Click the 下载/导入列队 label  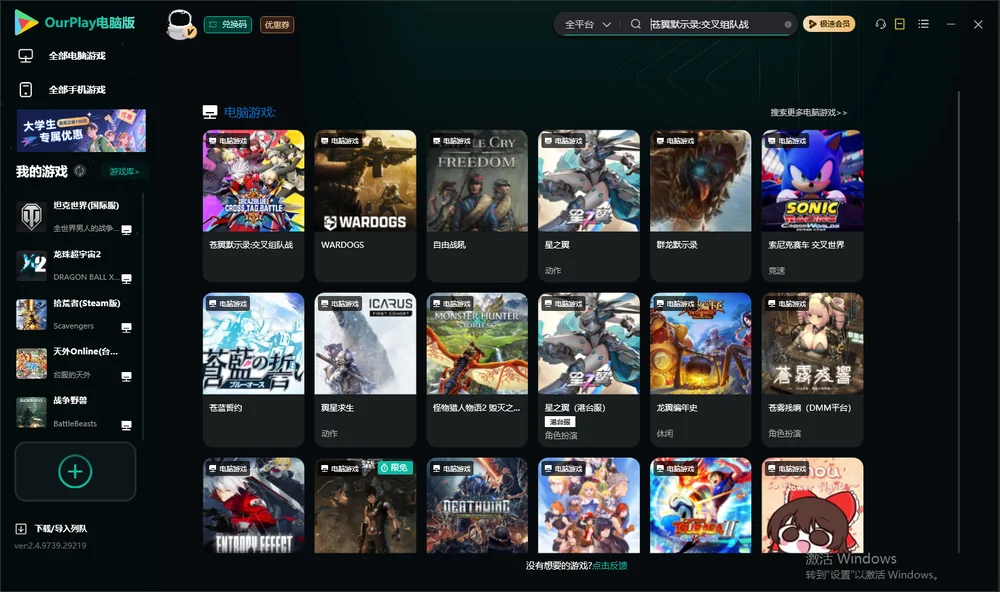tap(61, 528)
